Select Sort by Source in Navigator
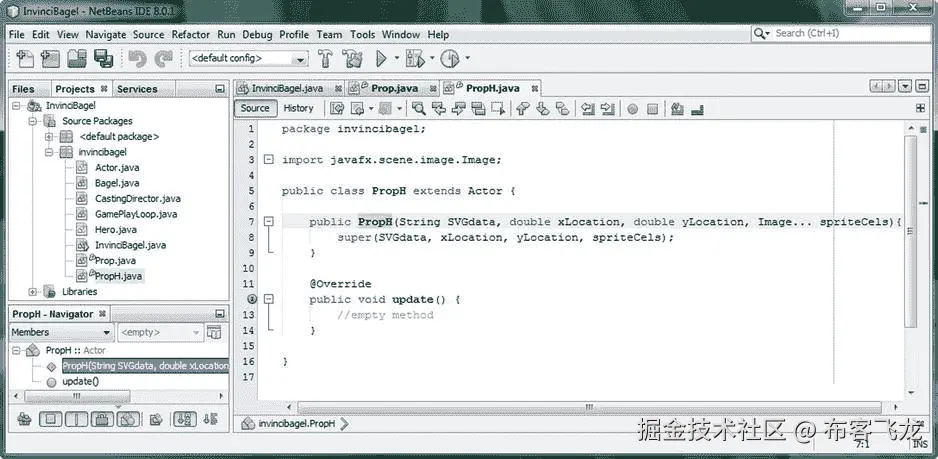 point(211,420)
